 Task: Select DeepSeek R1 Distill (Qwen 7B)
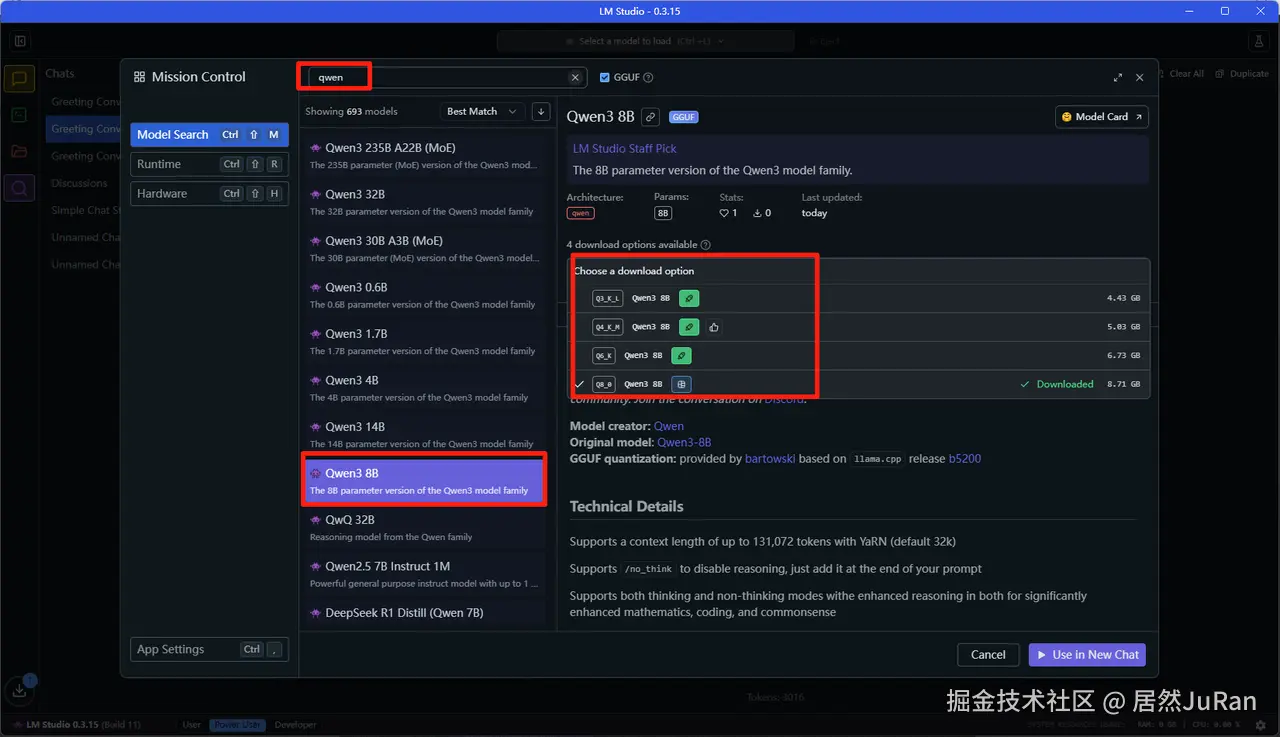pos(426,613)
